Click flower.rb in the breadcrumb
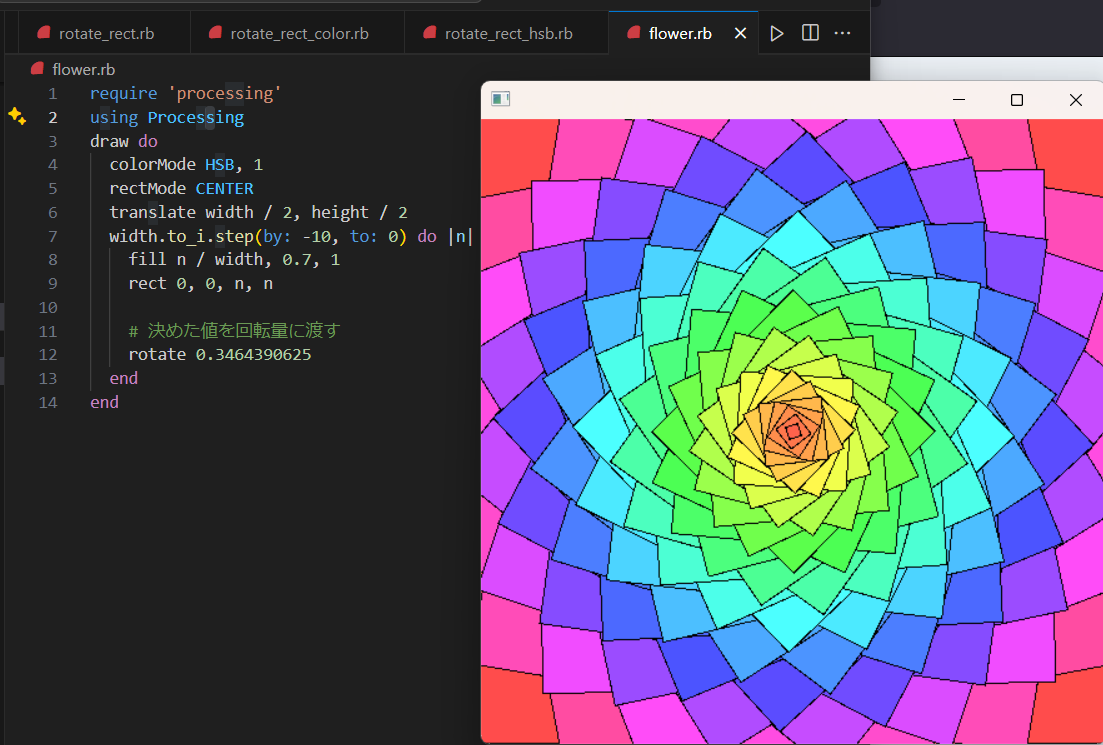 click(x=83, y=69)
